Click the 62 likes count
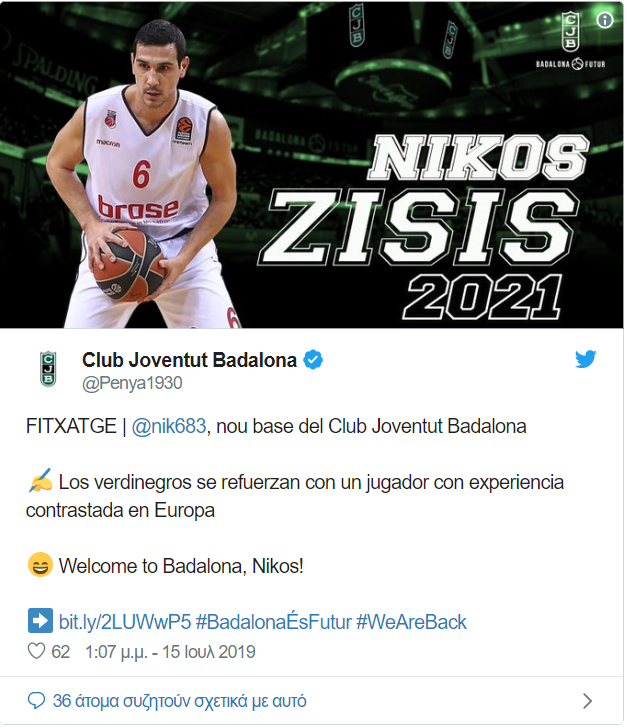 [x=60, y=652]
